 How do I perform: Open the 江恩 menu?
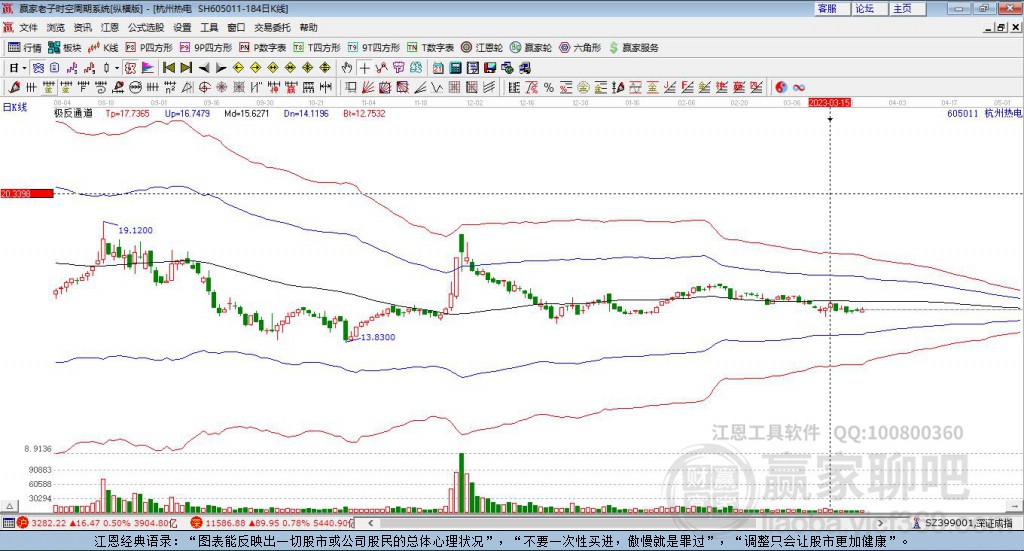110,27
